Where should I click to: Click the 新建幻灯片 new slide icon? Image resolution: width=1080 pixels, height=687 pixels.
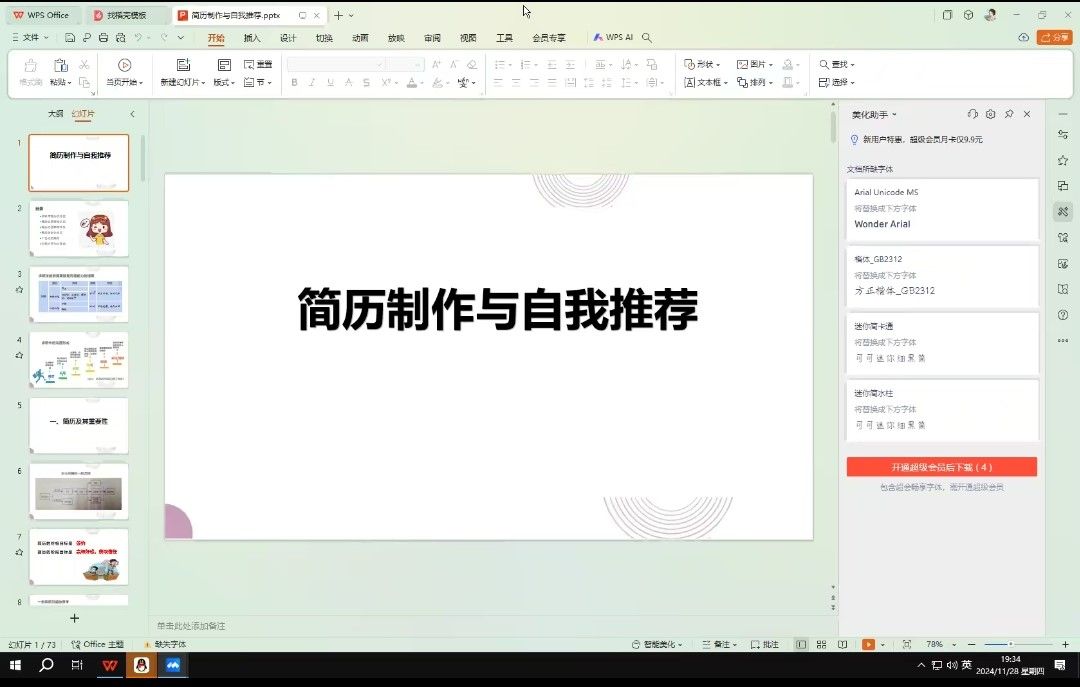(182, 65)
